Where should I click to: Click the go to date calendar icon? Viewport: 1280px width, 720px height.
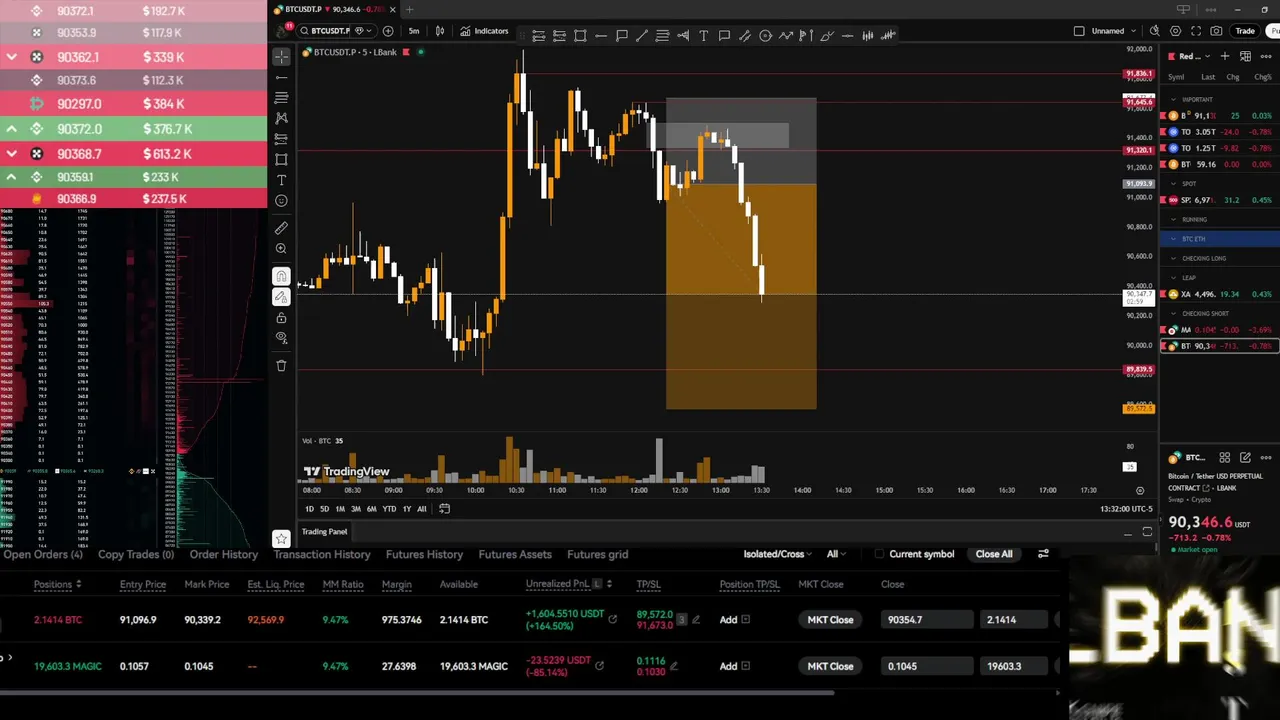pos(444,509)
